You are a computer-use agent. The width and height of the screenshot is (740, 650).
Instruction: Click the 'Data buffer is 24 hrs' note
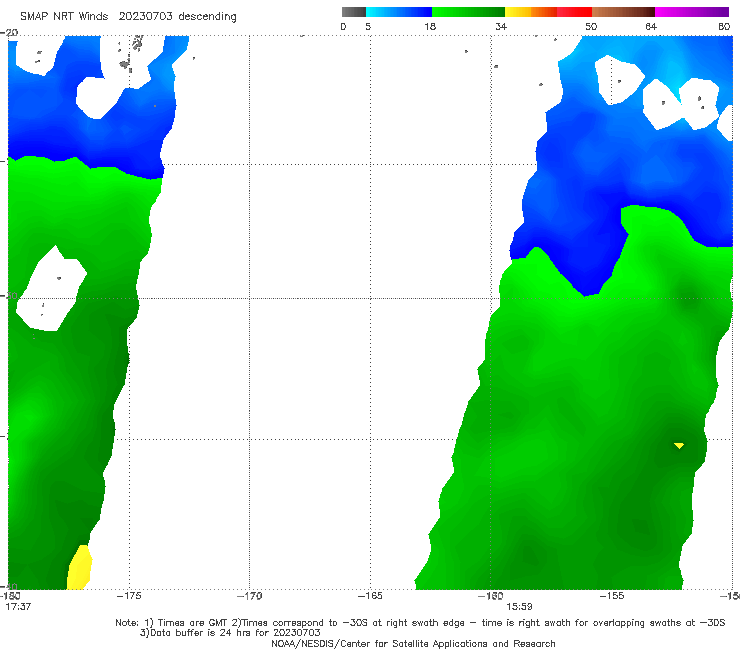click(230, 633)
